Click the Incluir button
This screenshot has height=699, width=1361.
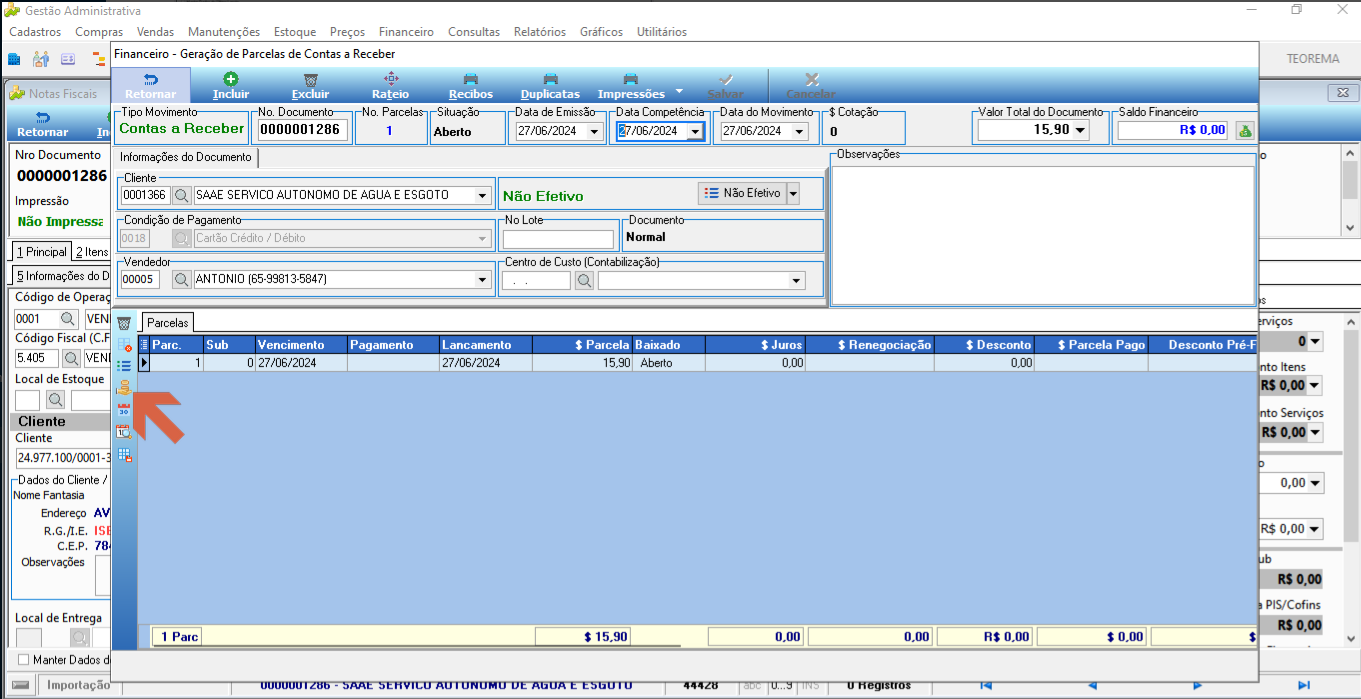(x=231, y=86)
